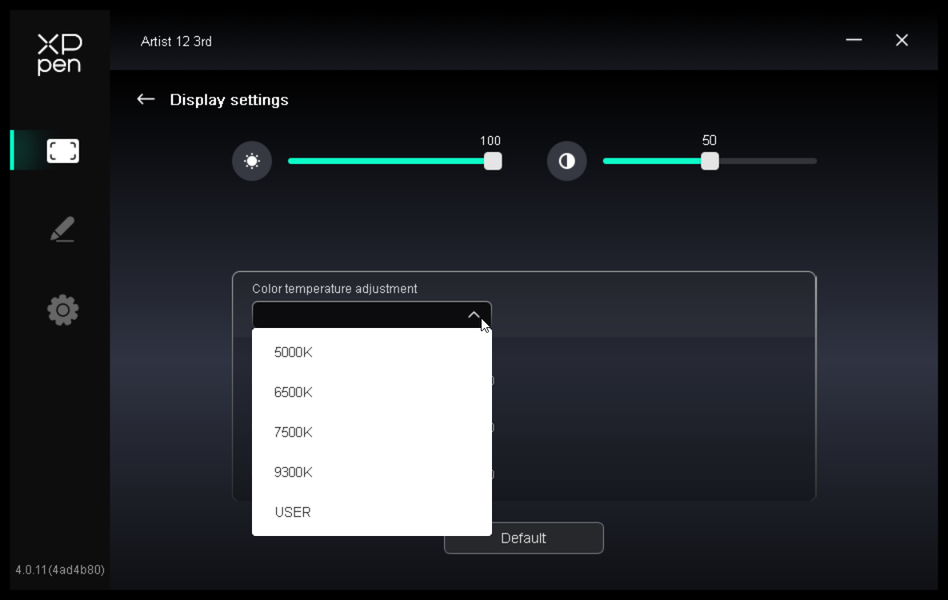The width and height of the screenshot is (948, 600).
Task: Reset display settings with Default button
Action: [524, 538]
